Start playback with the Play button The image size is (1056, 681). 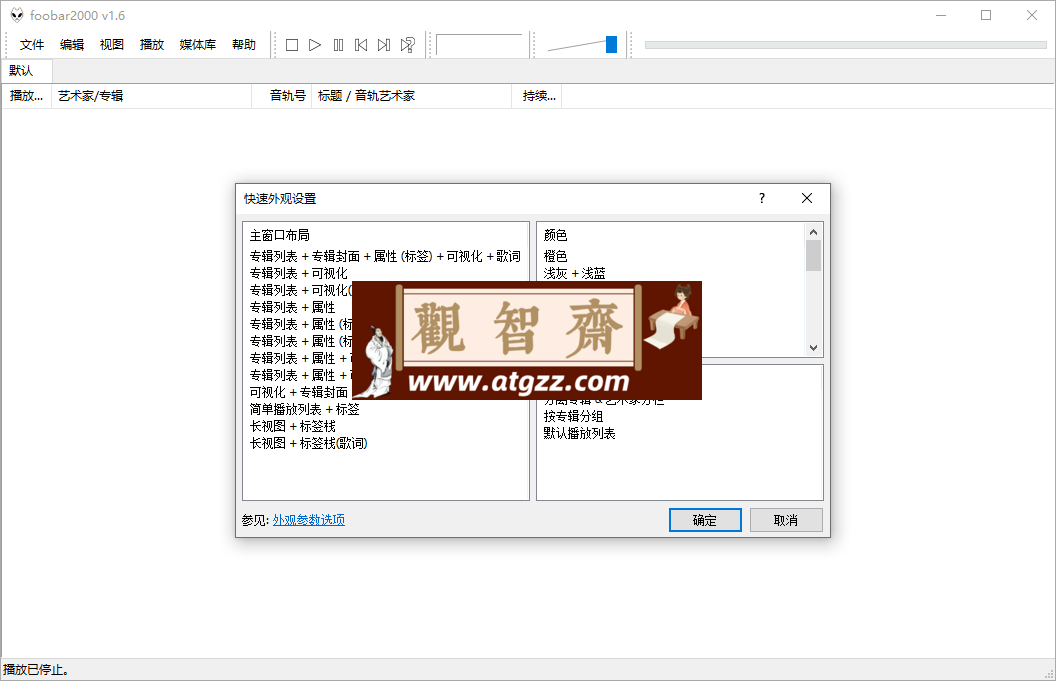315,45
